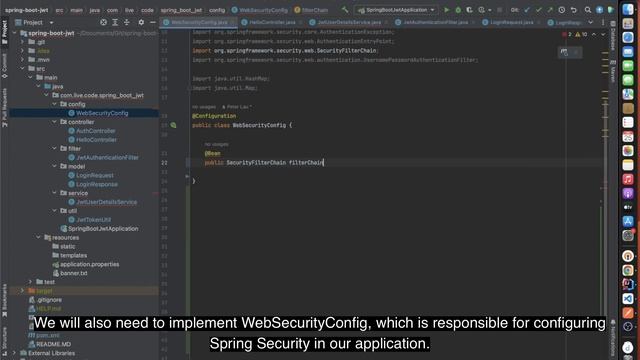Viewport: 640px width, 360px height.
Task: Switch to HelloController.java tab
Action: [272, 22]
